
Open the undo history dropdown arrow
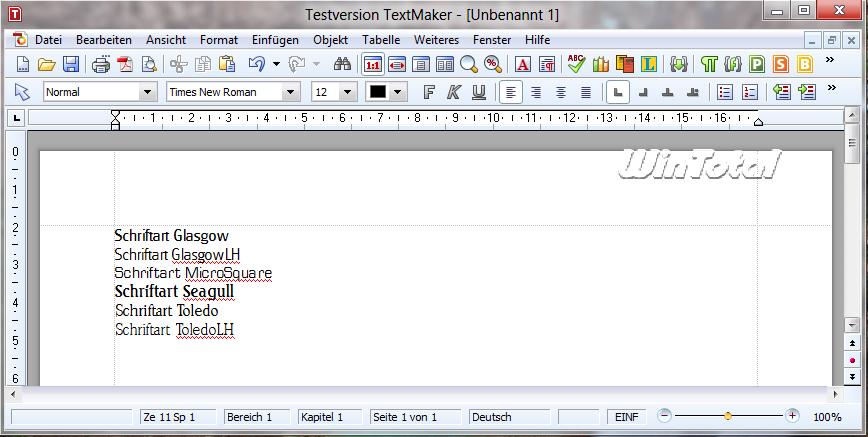click(276, 64)
